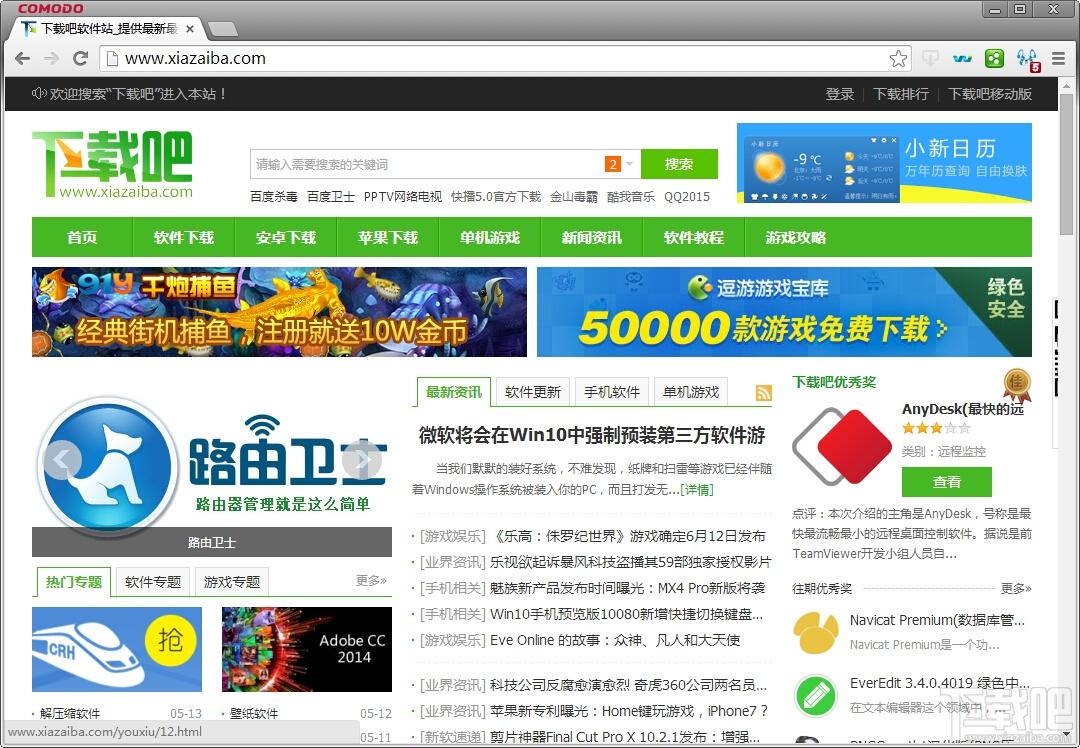The width and height of the screenshot is (1080, 748).
Task: Click the page vertical scrollbar thumb
Action: [x=1066, y=164]
